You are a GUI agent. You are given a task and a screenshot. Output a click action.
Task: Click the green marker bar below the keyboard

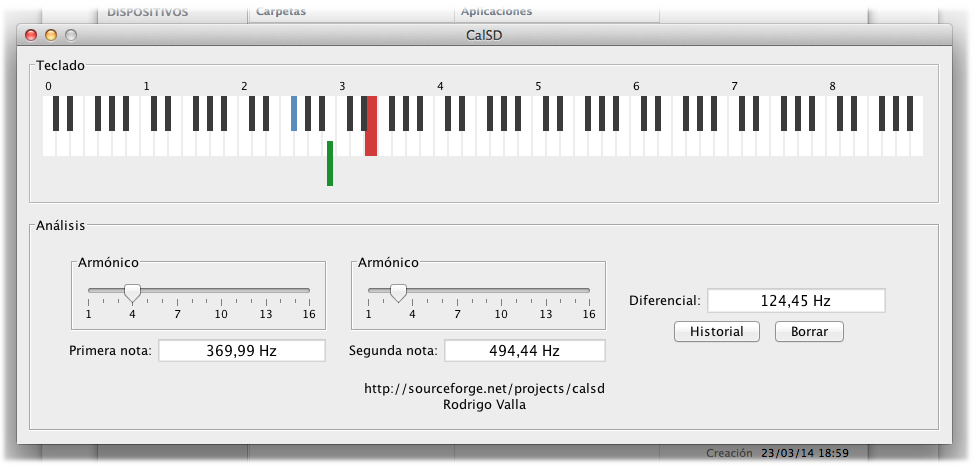330,163
